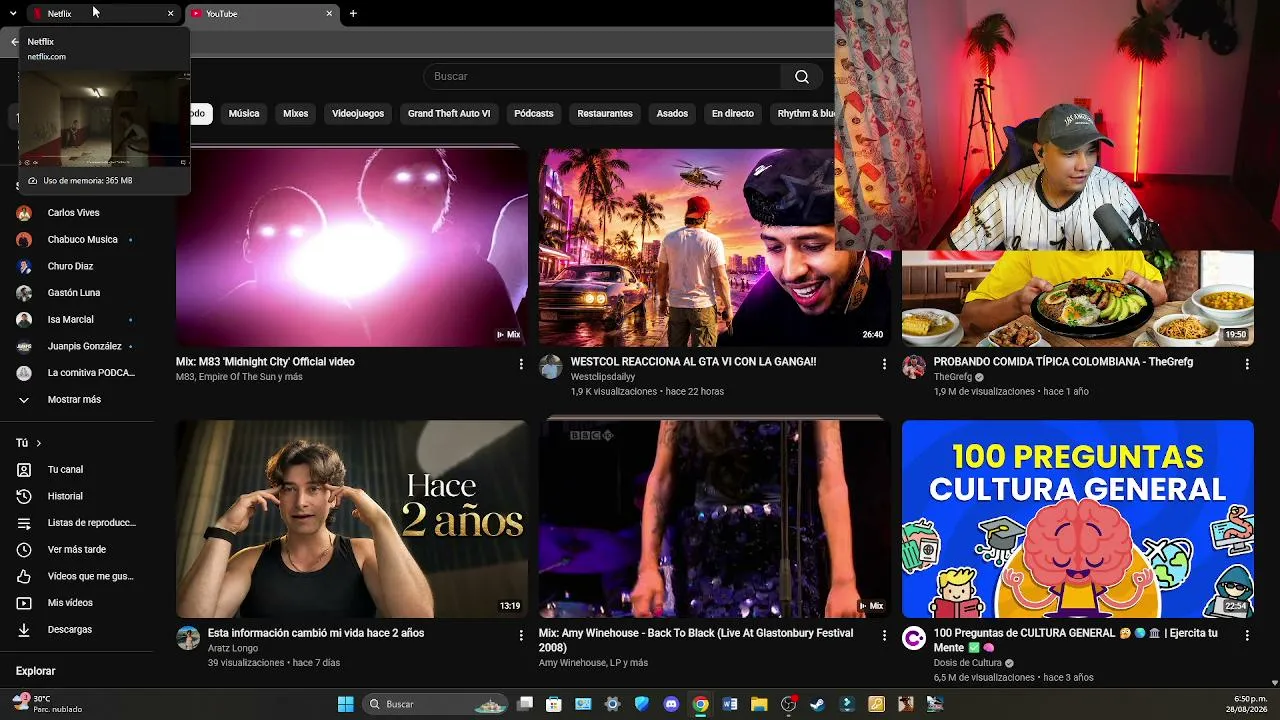Open Word from the taskbar
Screen dimensions: 1280x720
coord(730,704)
